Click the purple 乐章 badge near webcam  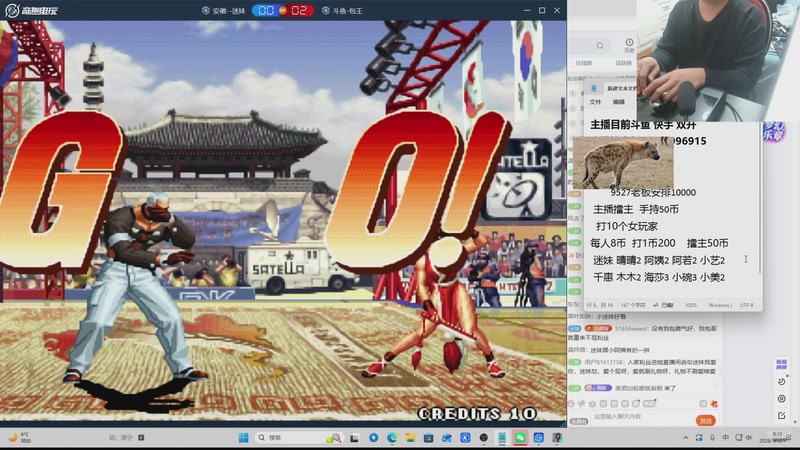(773, 132)
